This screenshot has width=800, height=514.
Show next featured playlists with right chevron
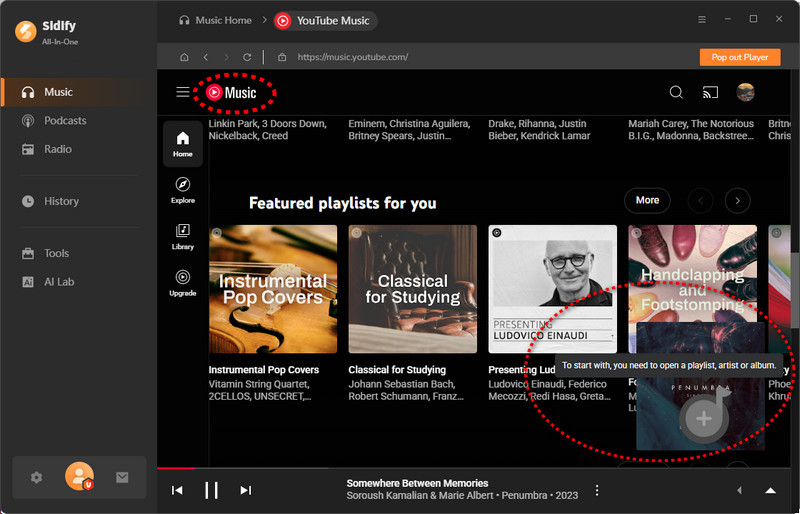737,201
